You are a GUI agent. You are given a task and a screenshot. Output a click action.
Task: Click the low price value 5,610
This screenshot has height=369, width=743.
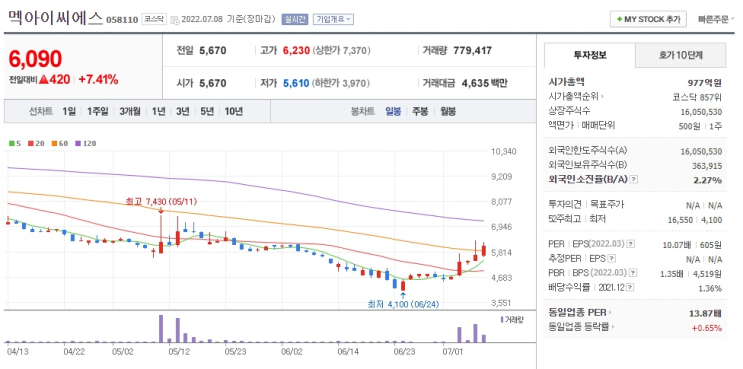click(296, 83)
